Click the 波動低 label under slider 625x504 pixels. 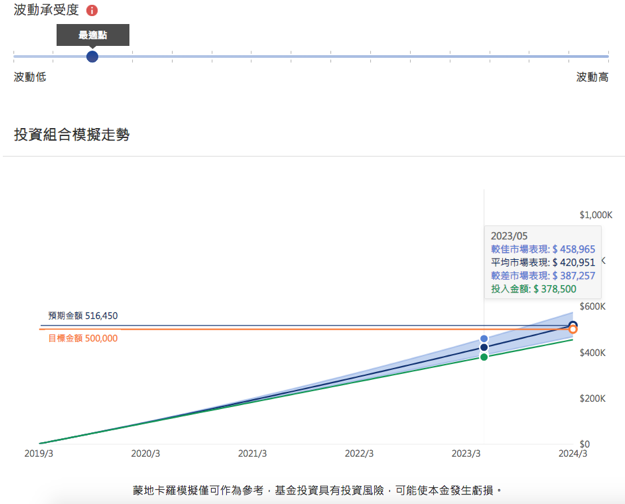(x=29, y=77)
